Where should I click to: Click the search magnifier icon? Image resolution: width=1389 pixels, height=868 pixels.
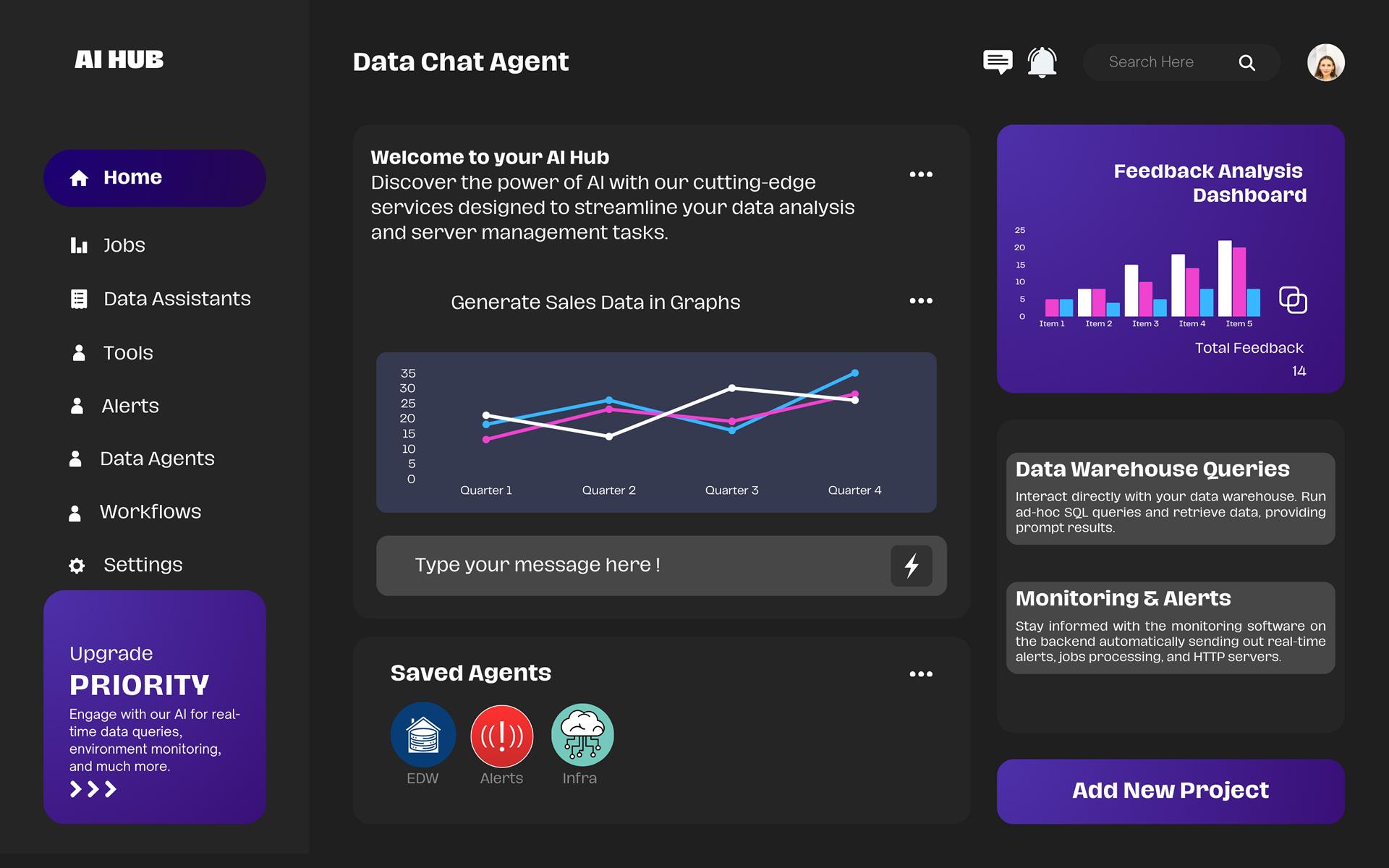pos(1246,63)
